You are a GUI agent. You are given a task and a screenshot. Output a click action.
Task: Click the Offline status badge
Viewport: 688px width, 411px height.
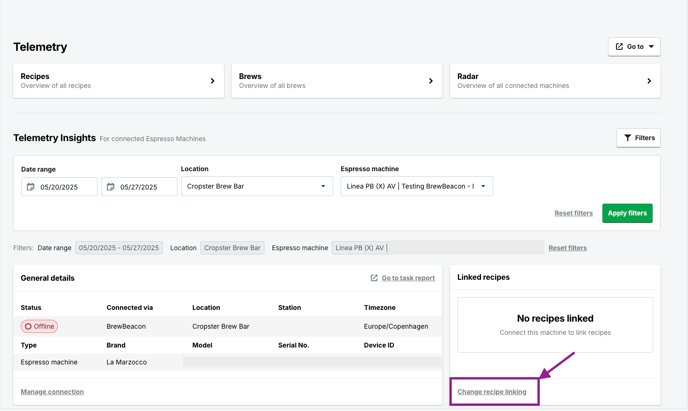coord(39,326)
